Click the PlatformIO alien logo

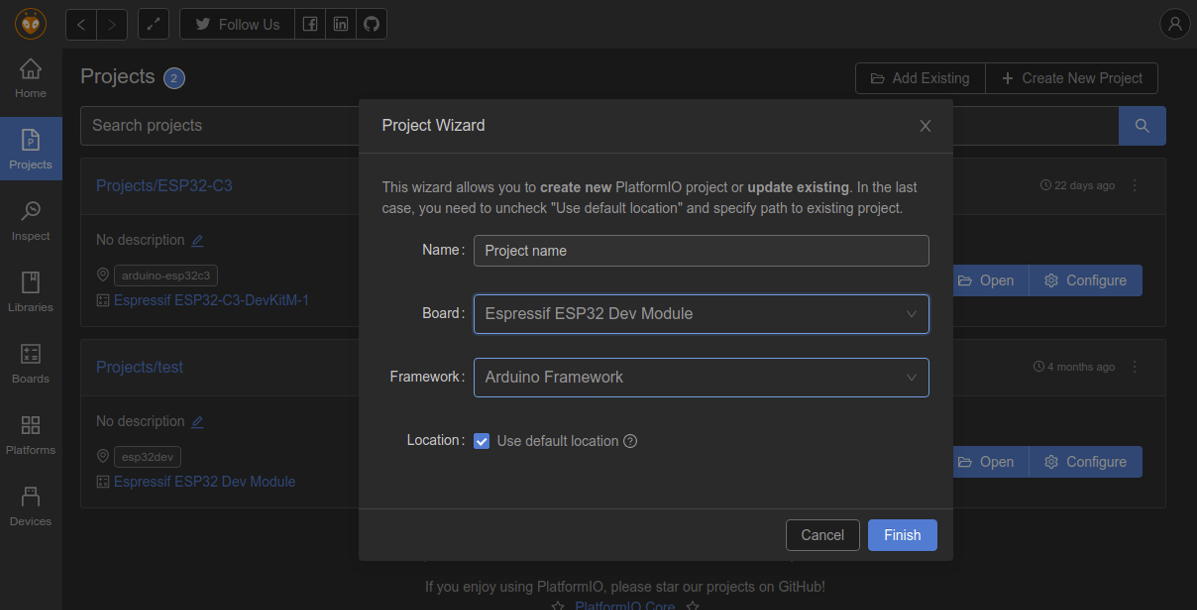point(31,24)
